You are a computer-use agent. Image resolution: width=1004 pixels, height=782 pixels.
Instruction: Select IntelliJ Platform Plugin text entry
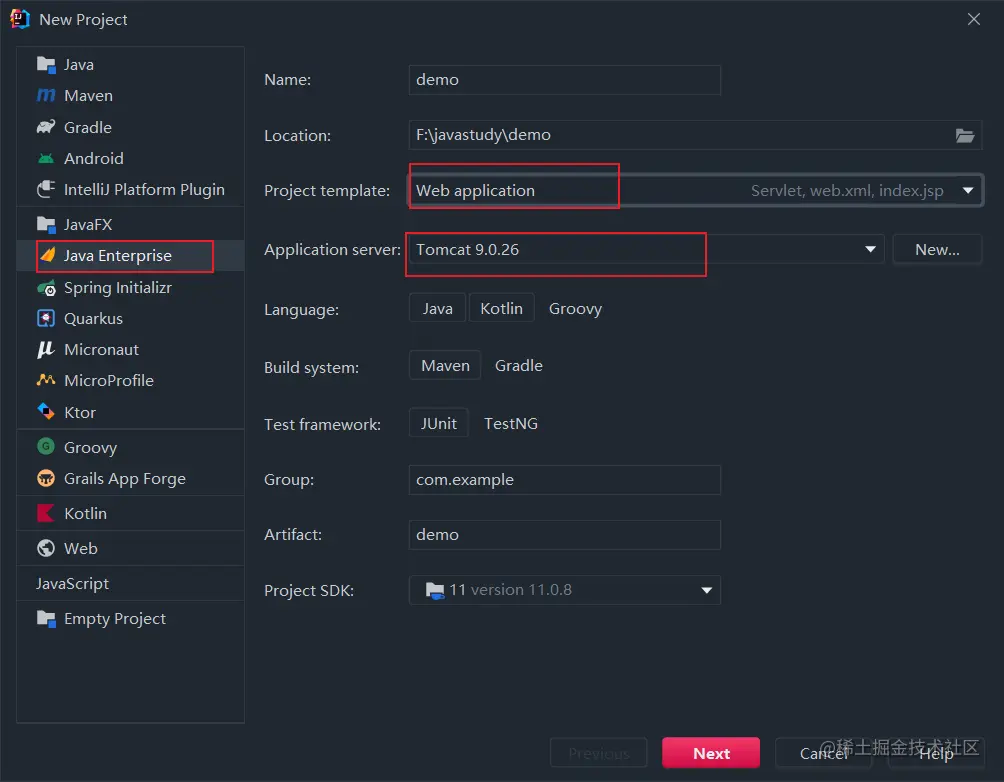click(144, 190)
